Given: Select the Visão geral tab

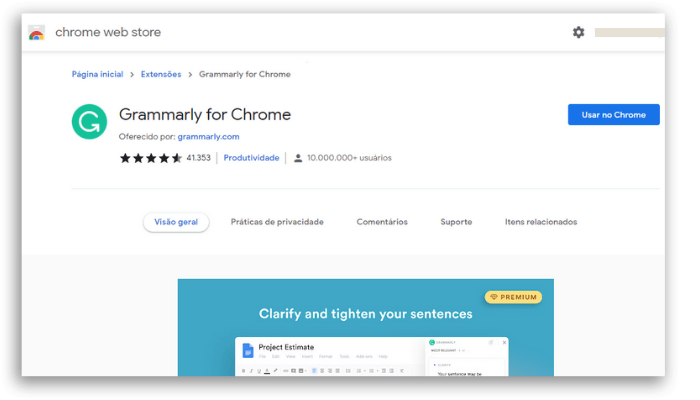Looking at the screenshot, I should [176, 222].
